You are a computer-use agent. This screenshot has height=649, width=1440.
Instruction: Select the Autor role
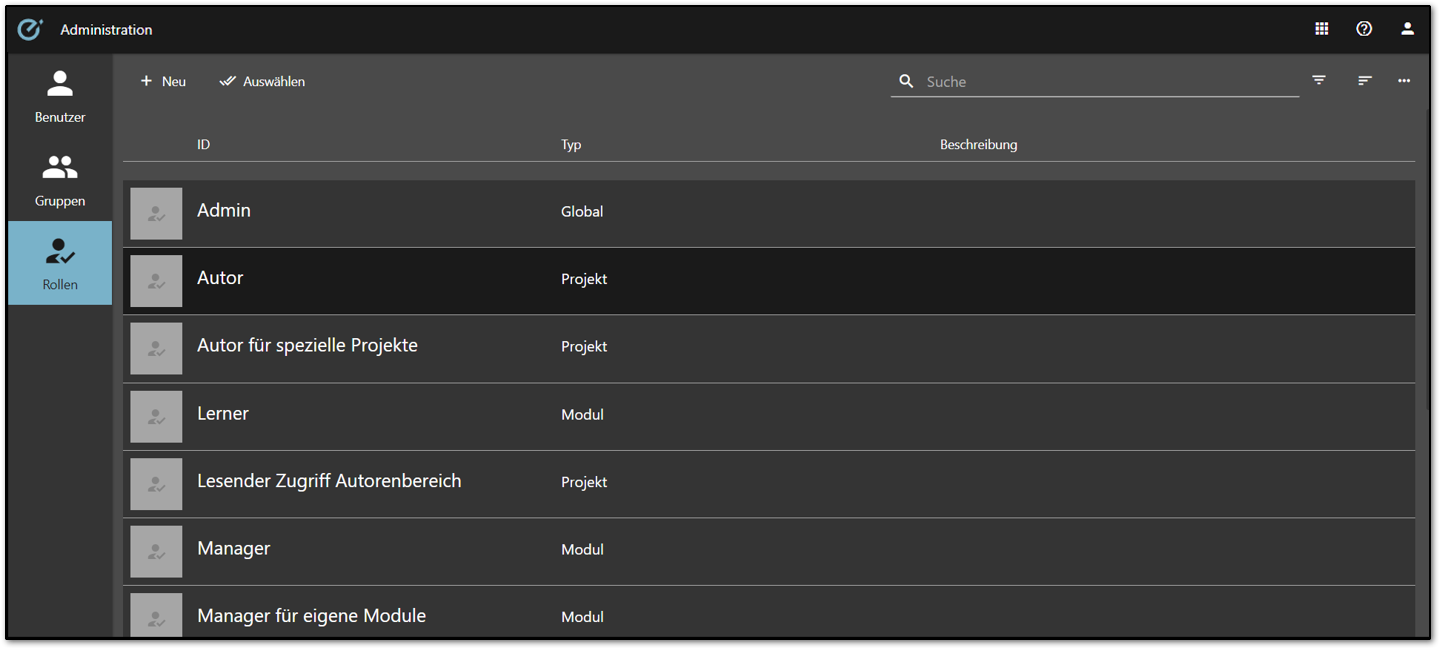(x=769, y=281)
